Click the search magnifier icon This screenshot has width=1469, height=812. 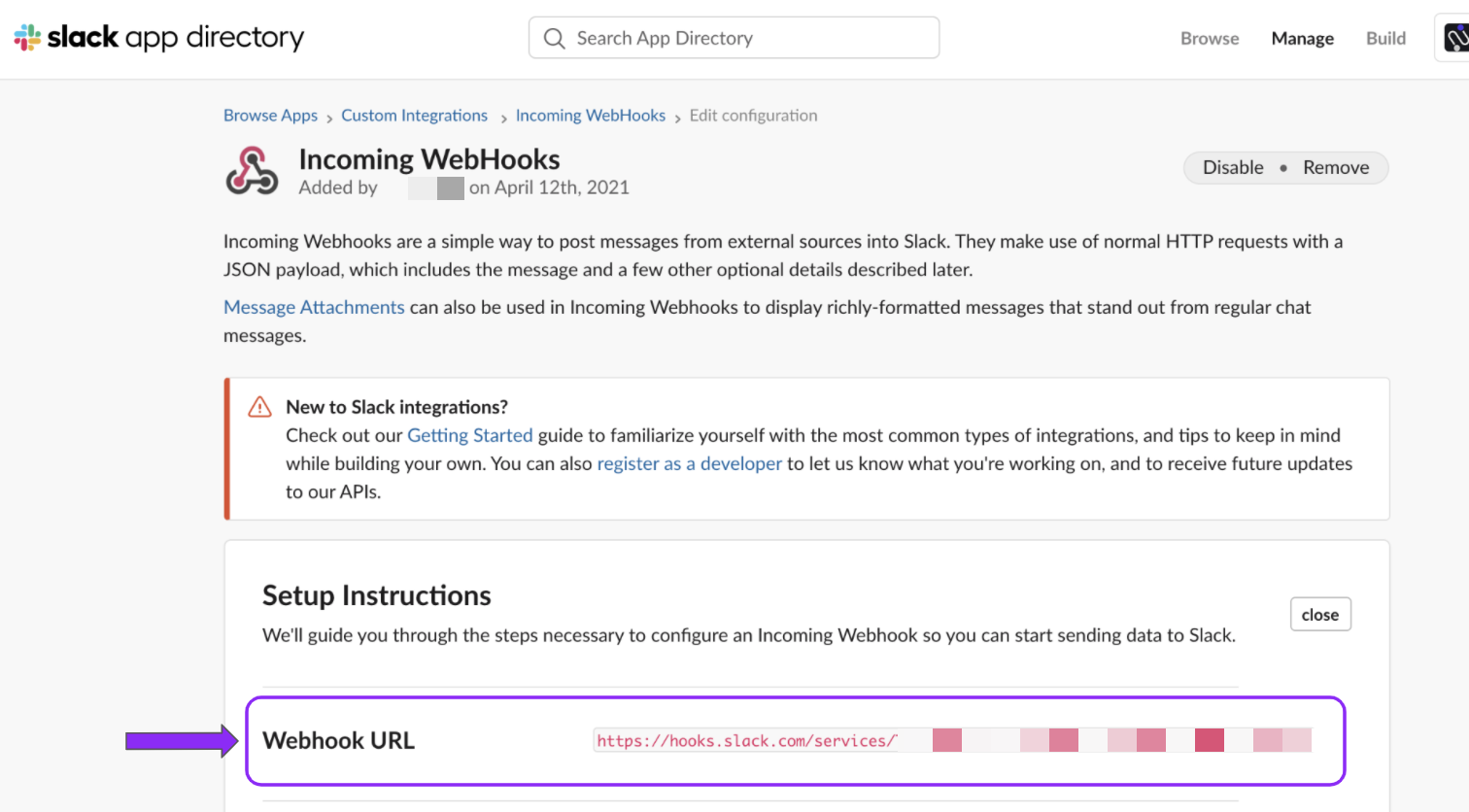(x=554, y=38)
